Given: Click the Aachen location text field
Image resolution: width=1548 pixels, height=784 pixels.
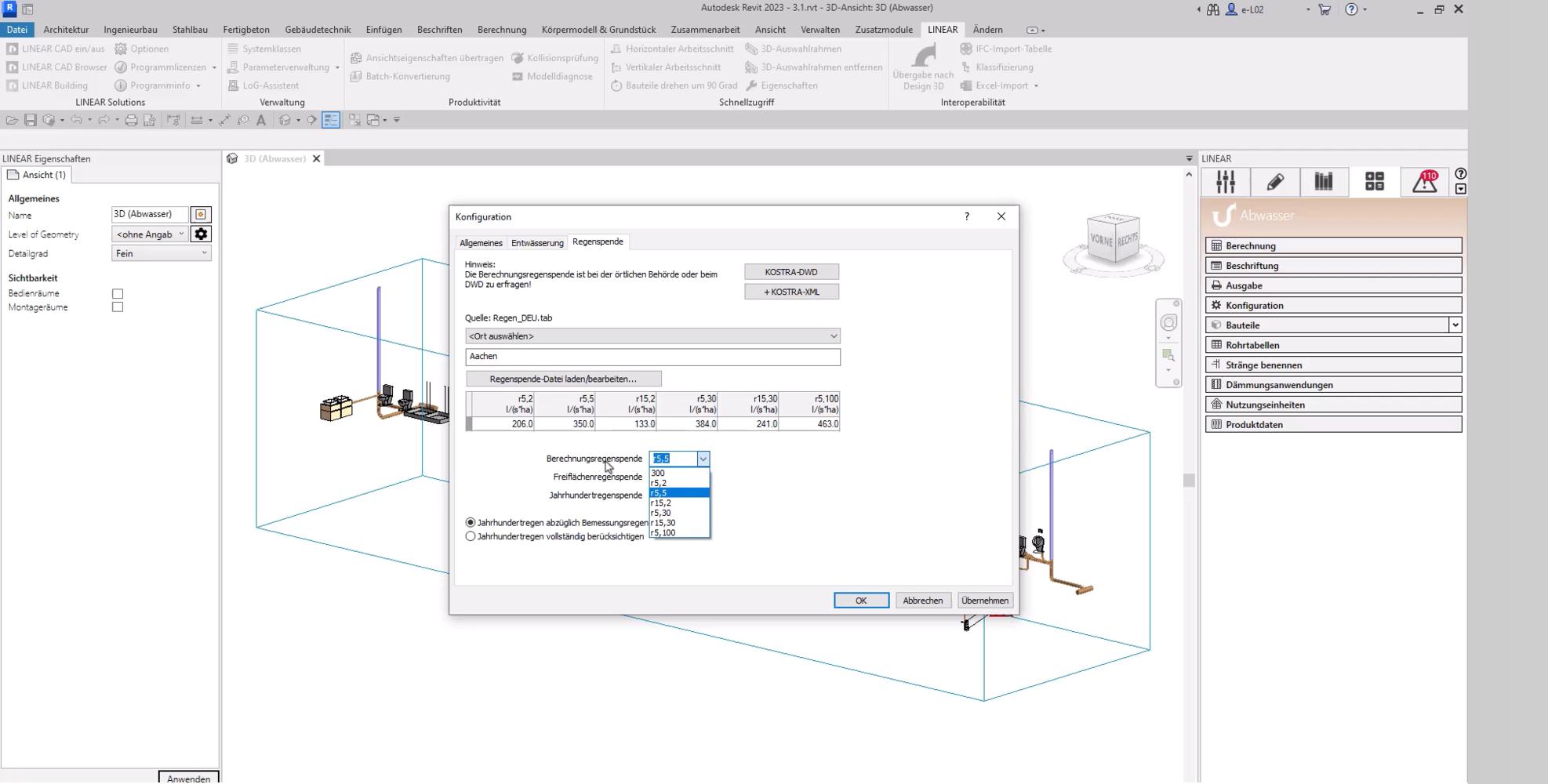Looking at the screenshot, I should click(652, 357).
